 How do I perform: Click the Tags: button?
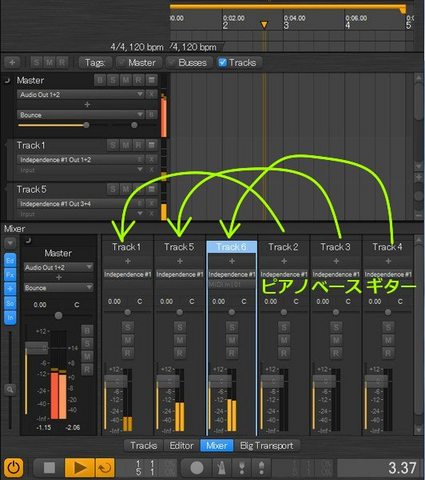(x=95, y=62)
